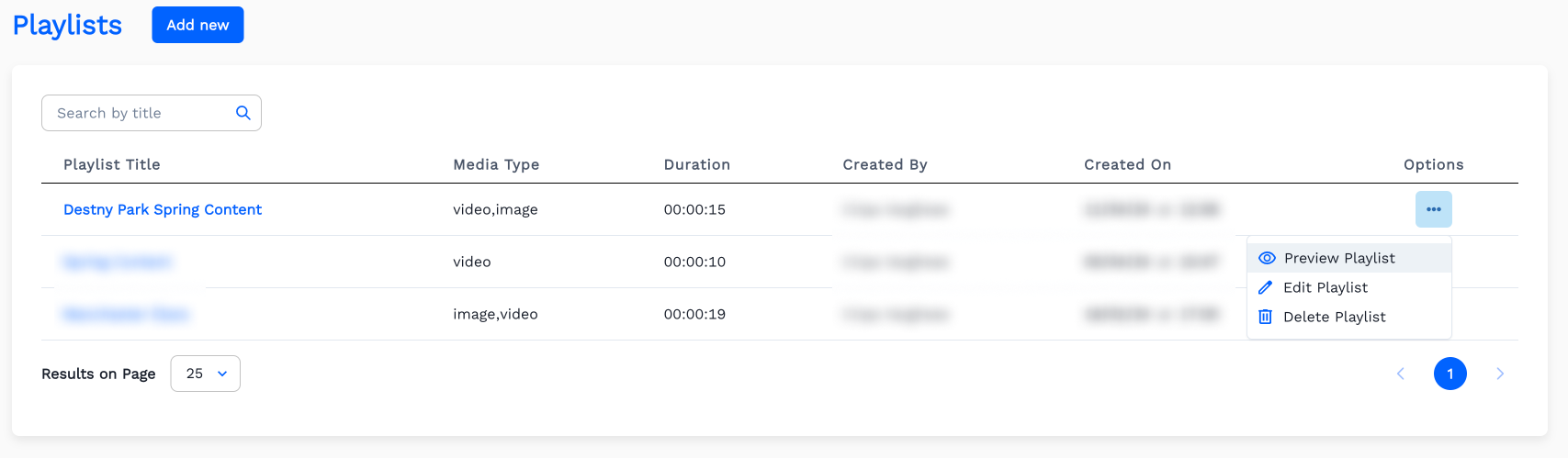This screenshot has height=458, width=1568.
Task: Click the trash icon for Delete Playlist
Action: 1265,317
